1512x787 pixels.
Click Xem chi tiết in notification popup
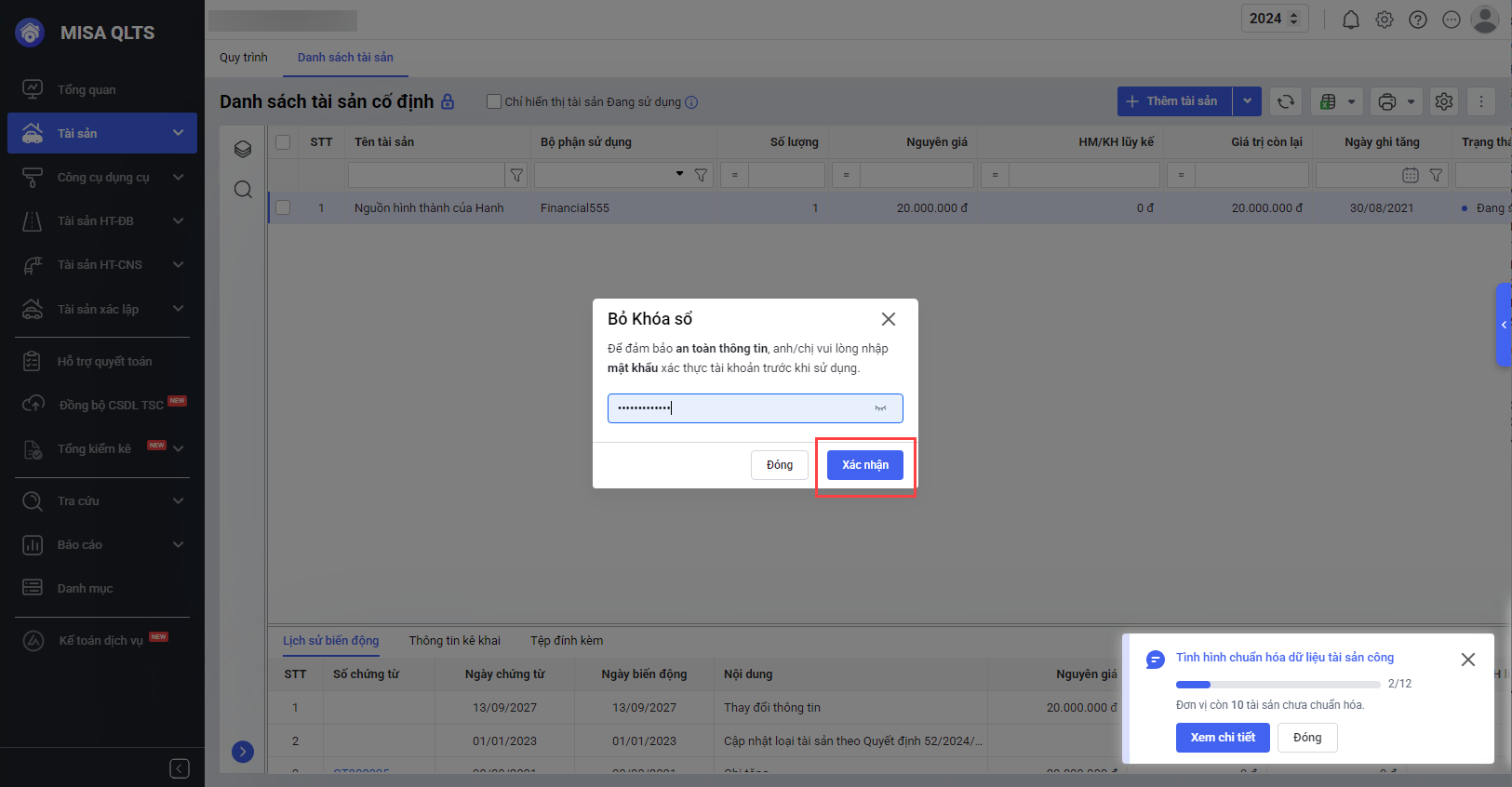1222,738
